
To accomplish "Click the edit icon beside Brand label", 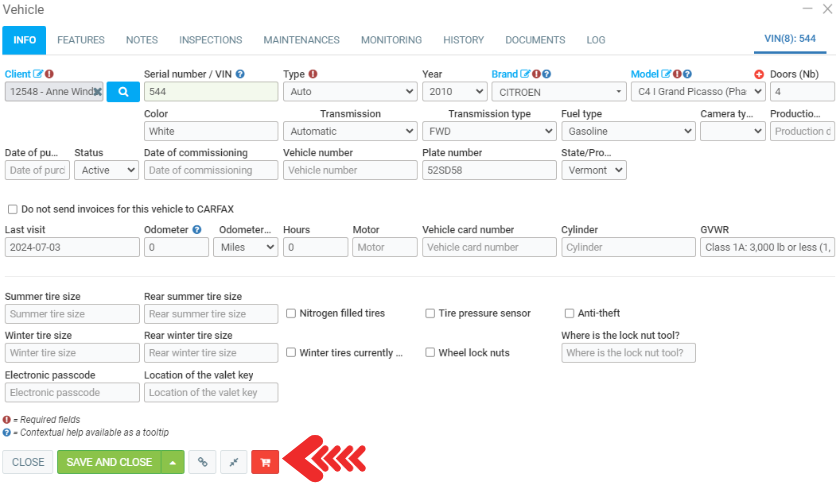I will (525, 74).
